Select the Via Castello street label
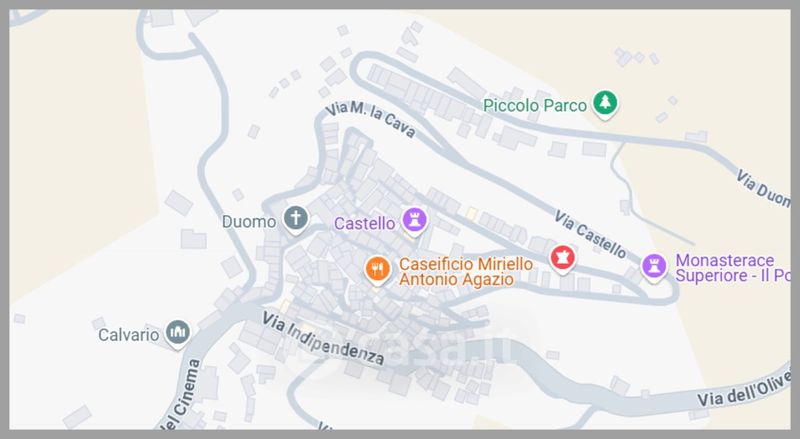This screenshot has width=800, height=439. point(590,235)
